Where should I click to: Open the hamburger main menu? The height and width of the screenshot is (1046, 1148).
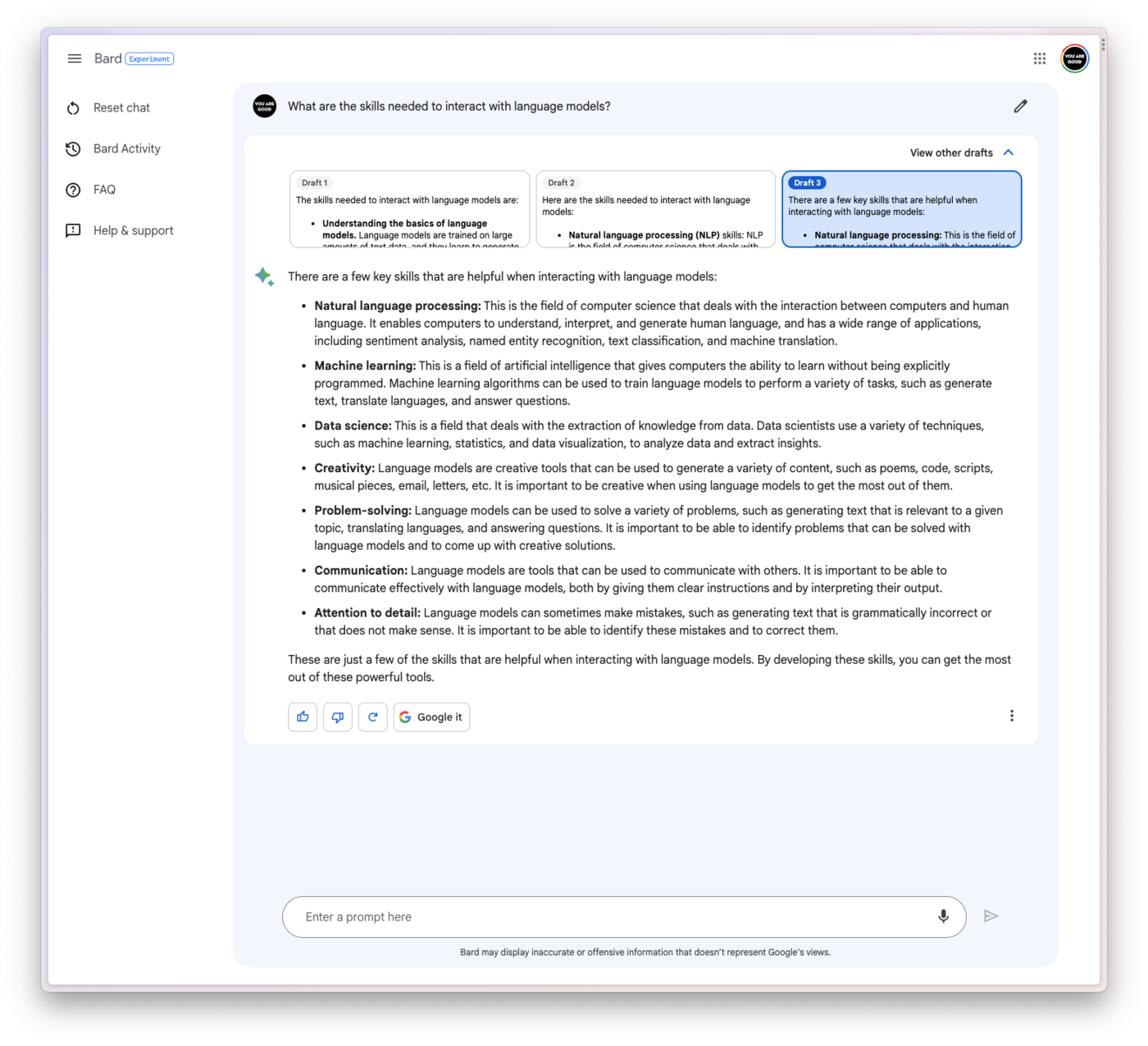pyautogui.click(x=75, y=58)
